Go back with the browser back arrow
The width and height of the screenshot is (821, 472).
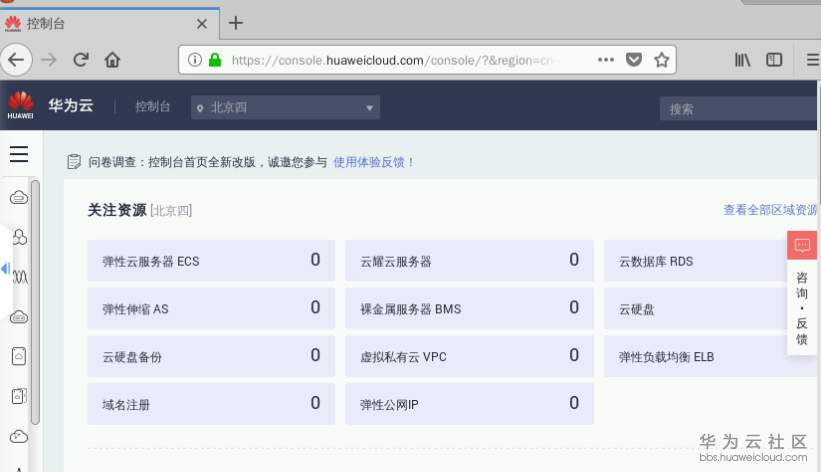16,60
